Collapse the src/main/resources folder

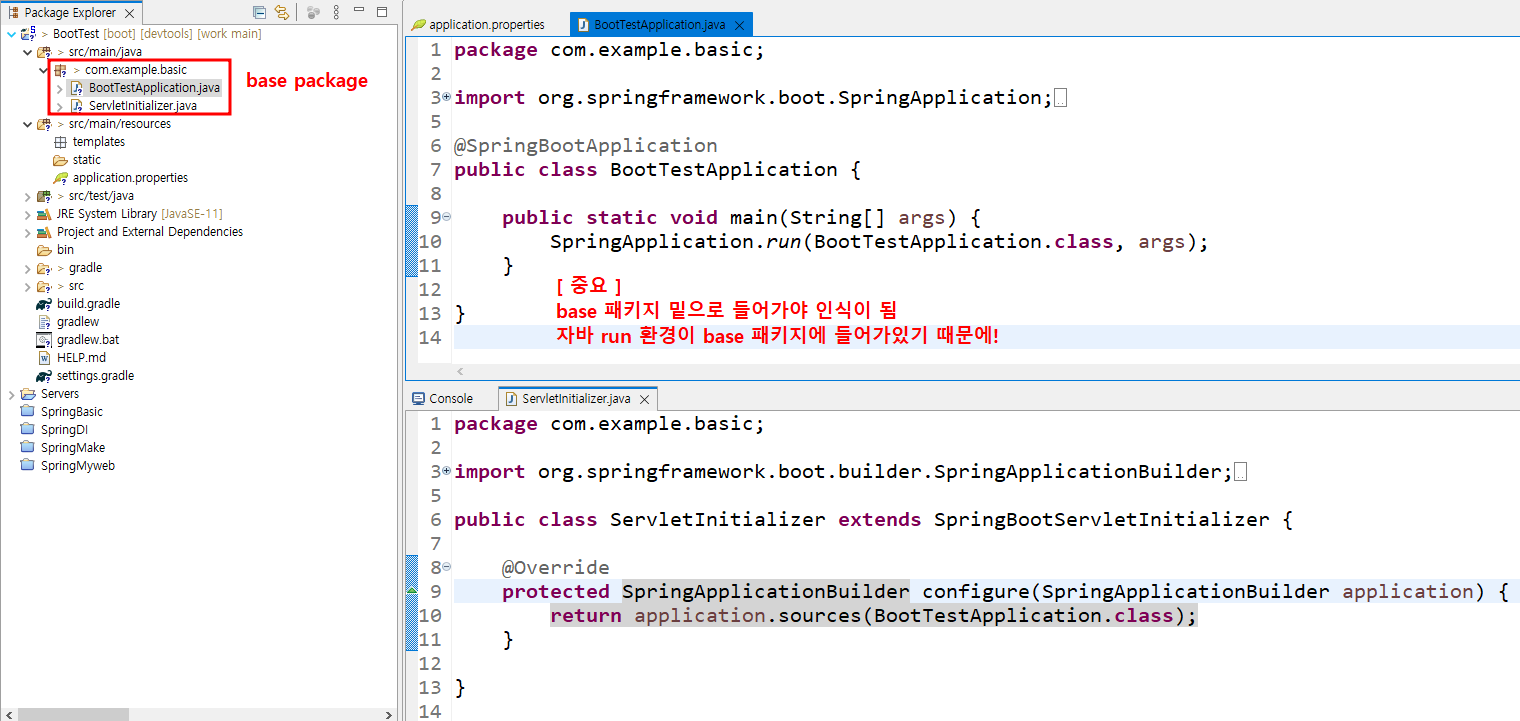pos(27,124)
